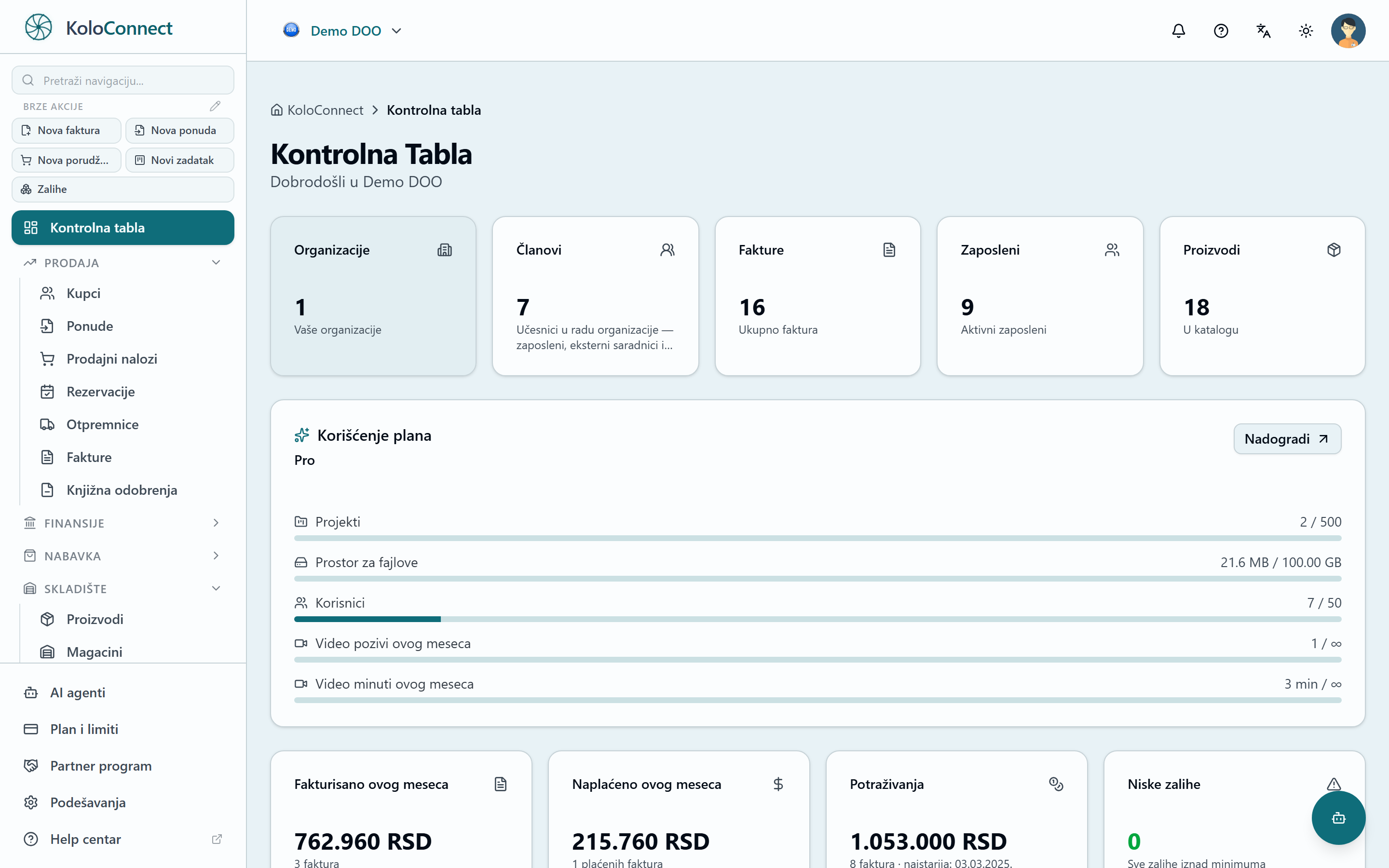Open the AI assistant floating robot button

(x=1338, y=818)
